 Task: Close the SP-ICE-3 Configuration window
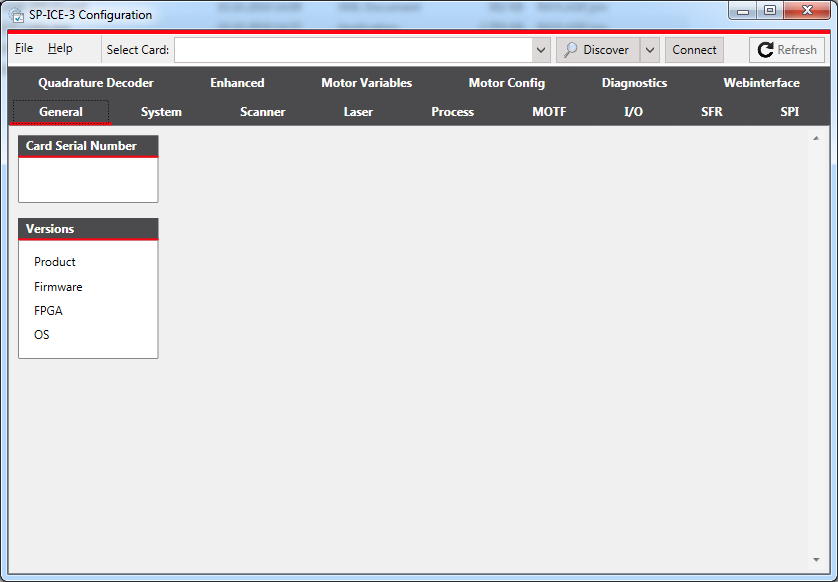(808, 11)
